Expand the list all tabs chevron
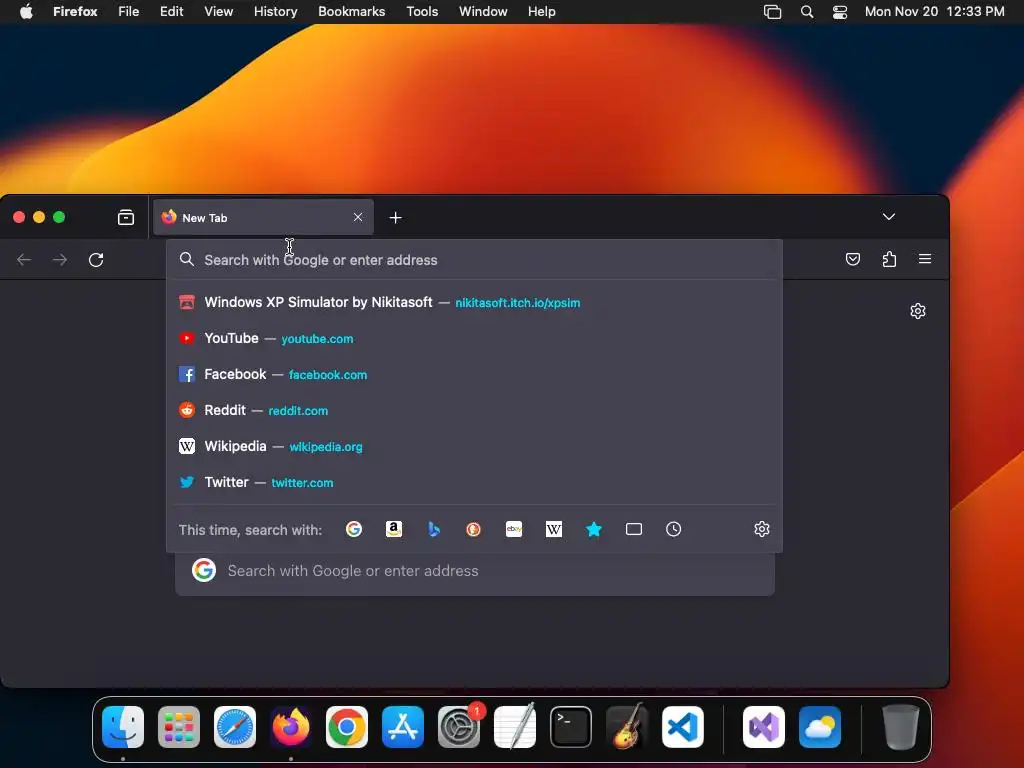The image size is (1024, 768). click(889, 217)
